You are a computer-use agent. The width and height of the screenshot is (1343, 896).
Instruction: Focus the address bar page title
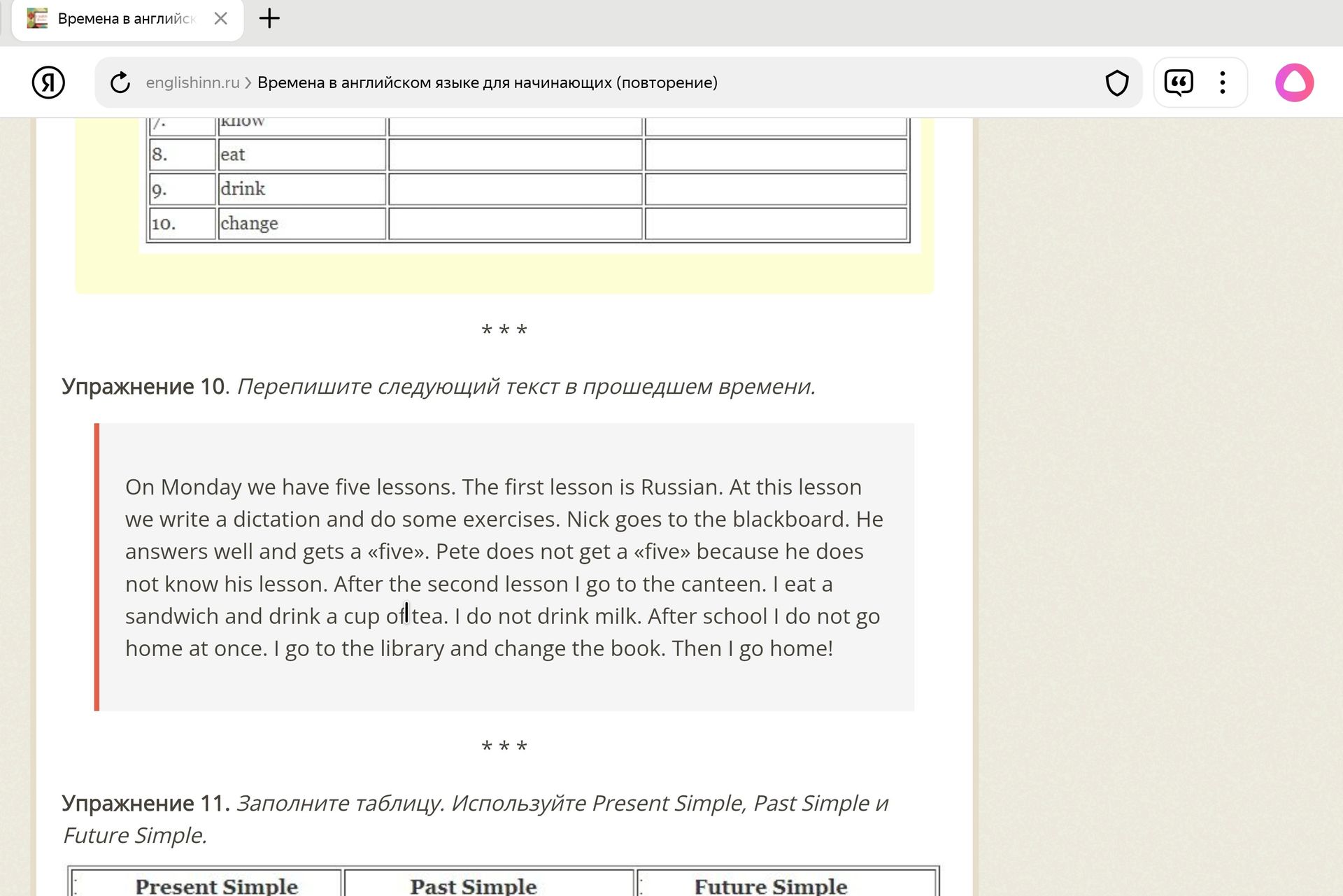(x=488, y=83)
